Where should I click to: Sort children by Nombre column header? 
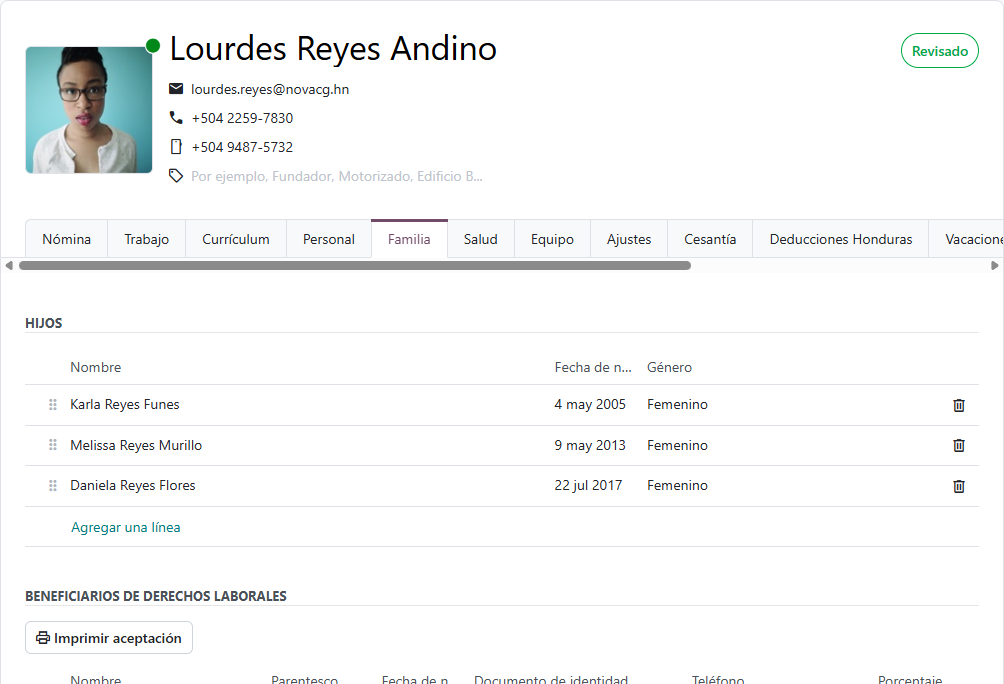[x=95, y=367]
